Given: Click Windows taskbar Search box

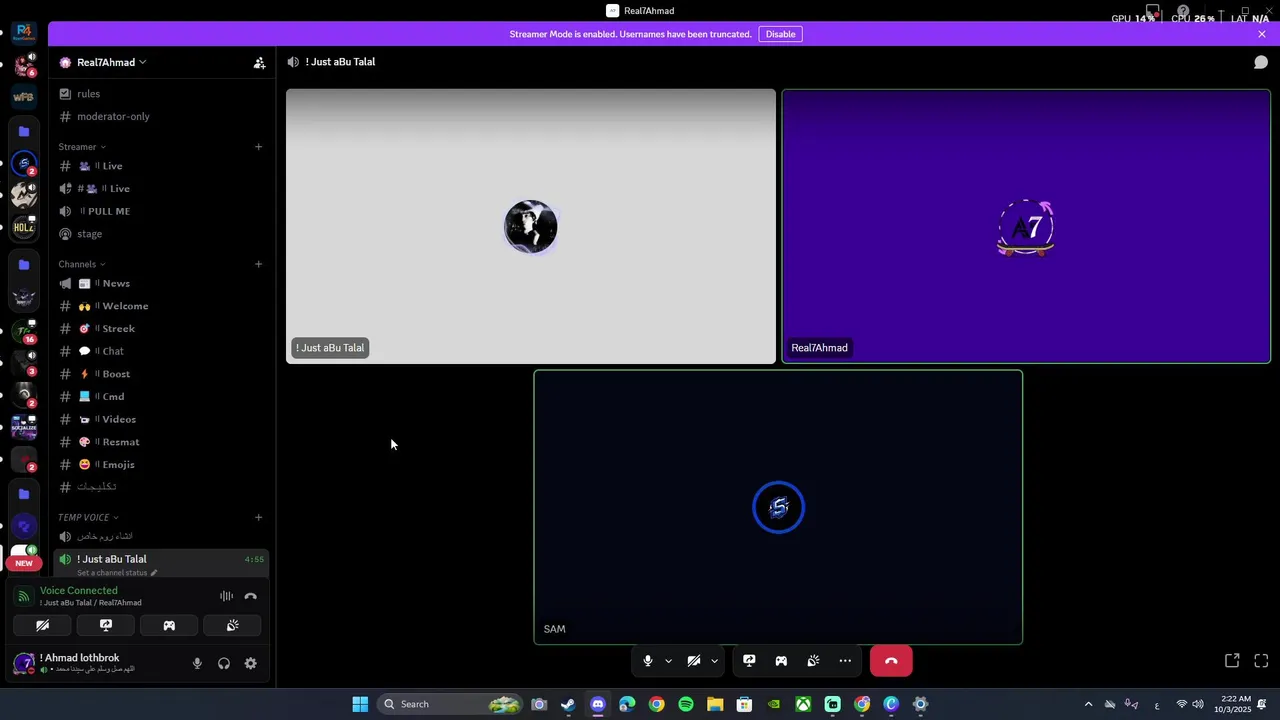Looking at the screenshot, I should point(451,704).
